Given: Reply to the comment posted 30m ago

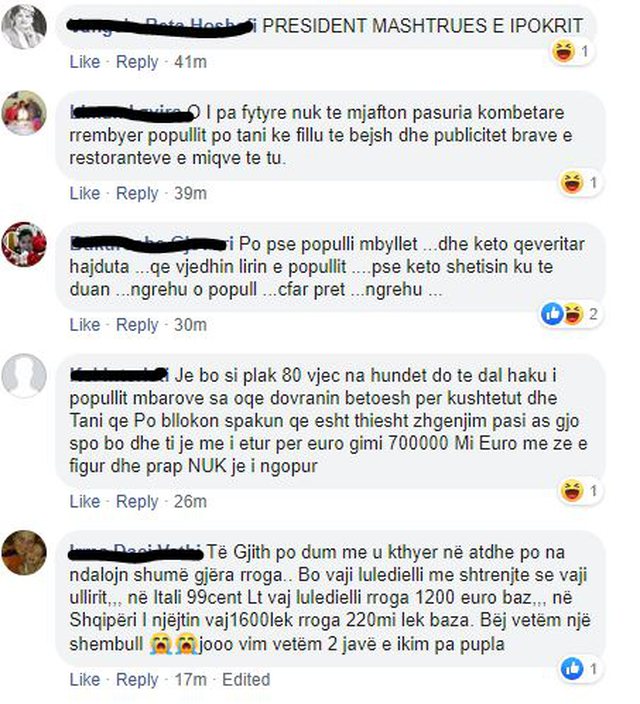Looking at the screenshot, I should tap(137, 325).
